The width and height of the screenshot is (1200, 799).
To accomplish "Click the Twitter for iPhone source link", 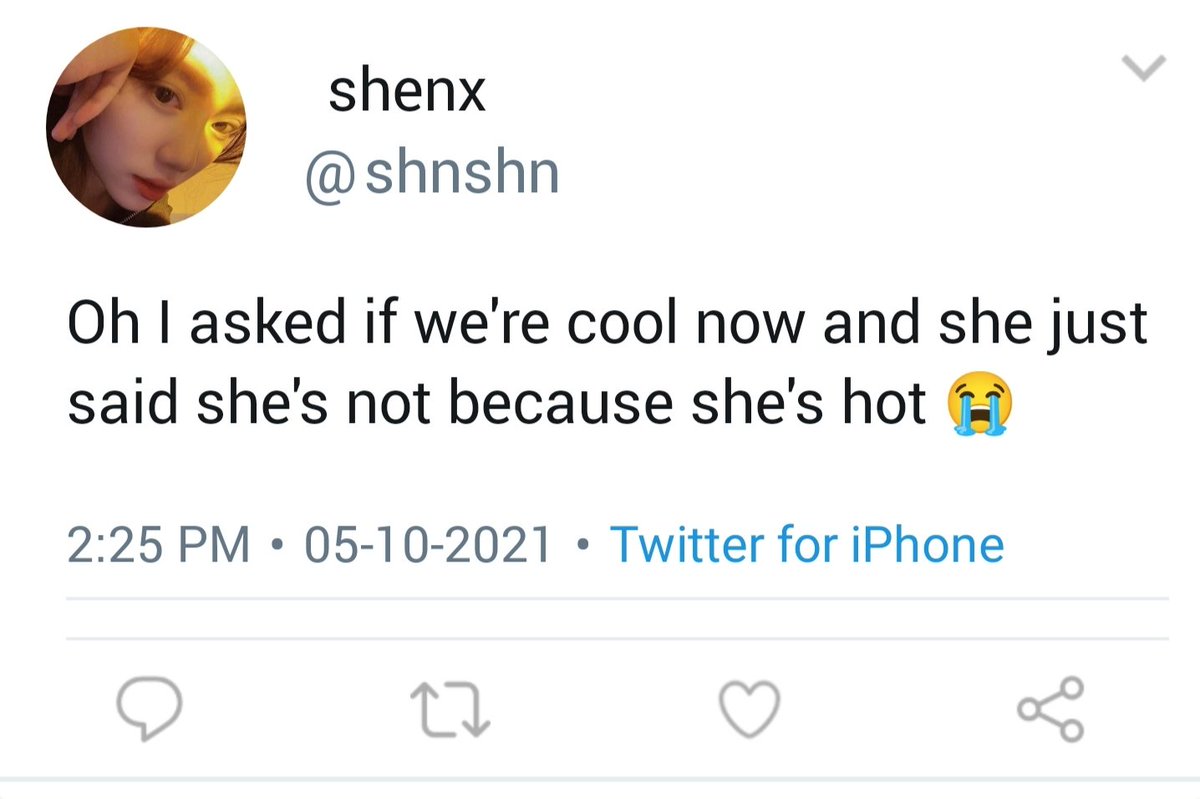I will pyautogui.click(x=807, y=546).
